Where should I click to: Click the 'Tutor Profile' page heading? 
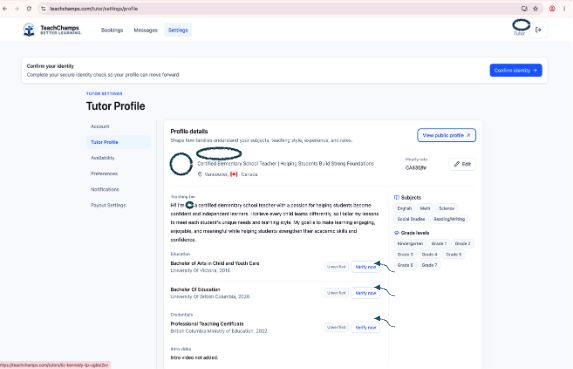coord(115,106)
